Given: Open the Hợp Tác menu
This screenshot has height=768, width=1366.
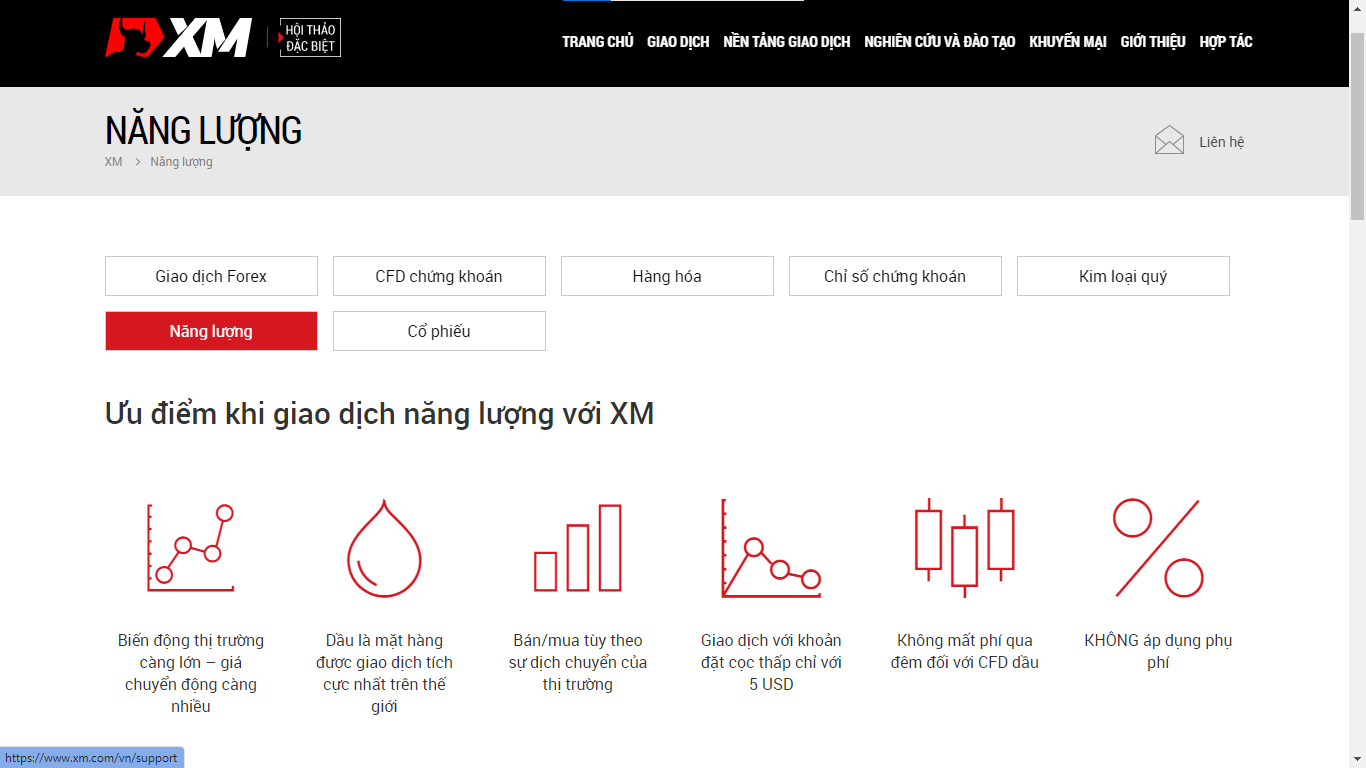Looking at the screenshot, I should [x=1226, y=42].
